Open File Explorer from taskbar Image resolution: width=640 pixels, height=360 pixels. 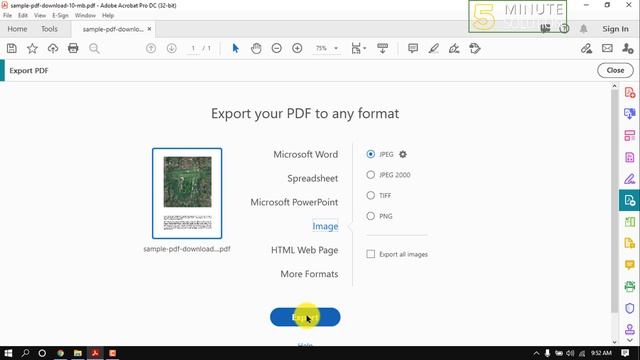pos(78,353)
